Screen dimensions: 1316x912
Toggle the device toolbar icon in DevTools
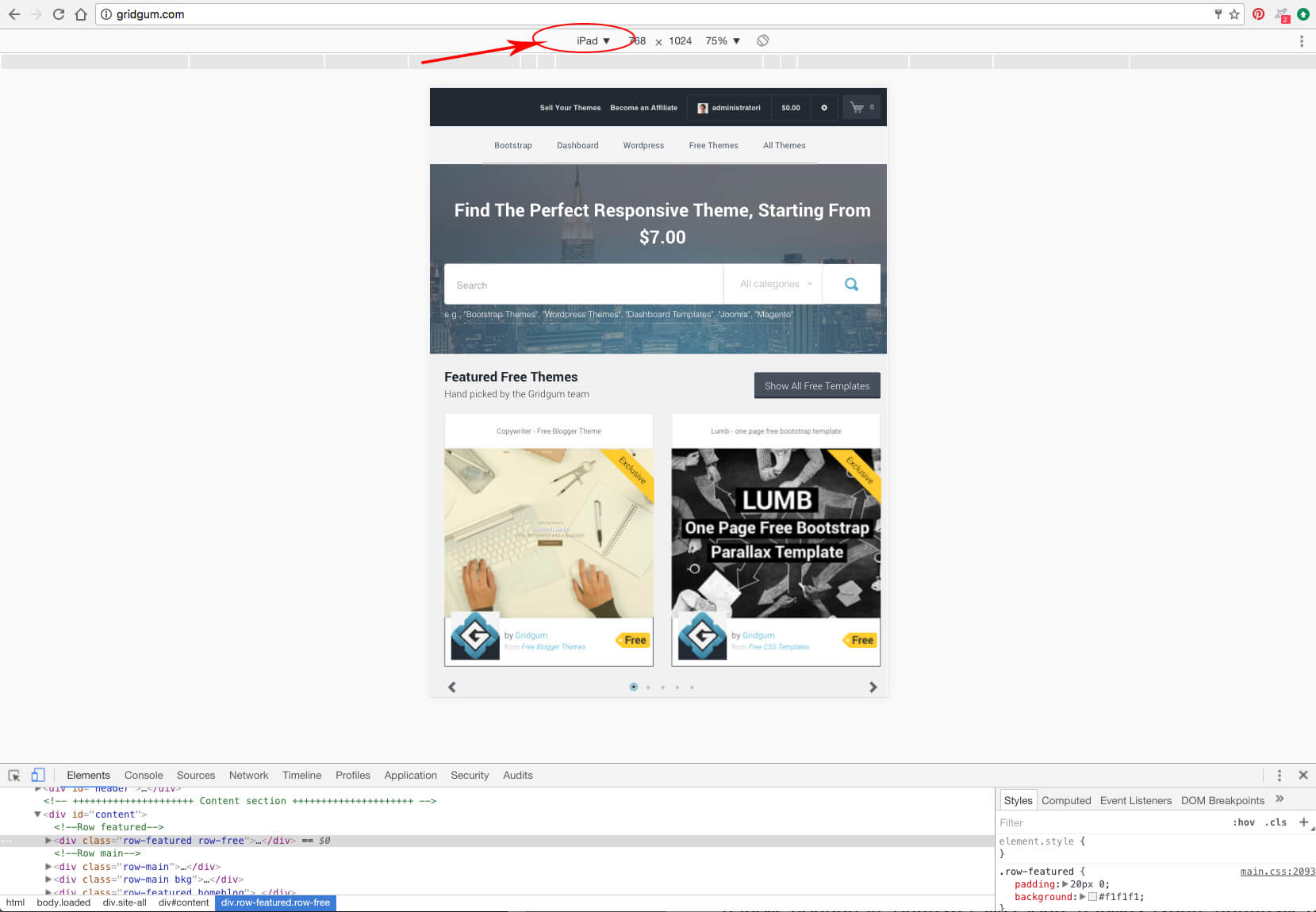coord(38,775)
